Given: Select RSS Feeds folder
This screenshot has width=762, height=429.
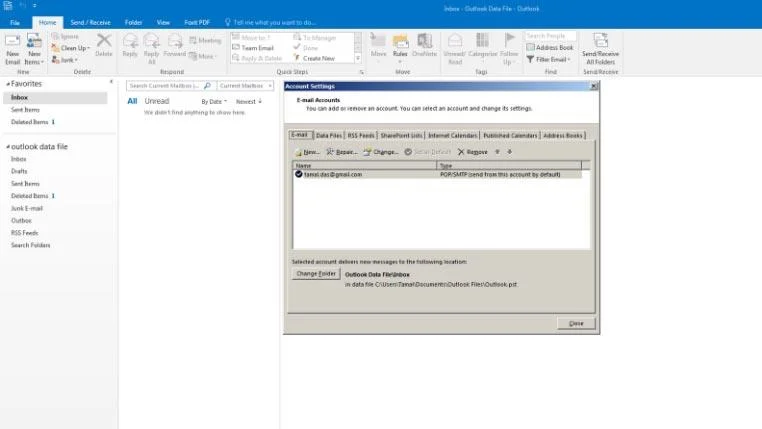Looking at the screenshot, I should coord(24,233).
